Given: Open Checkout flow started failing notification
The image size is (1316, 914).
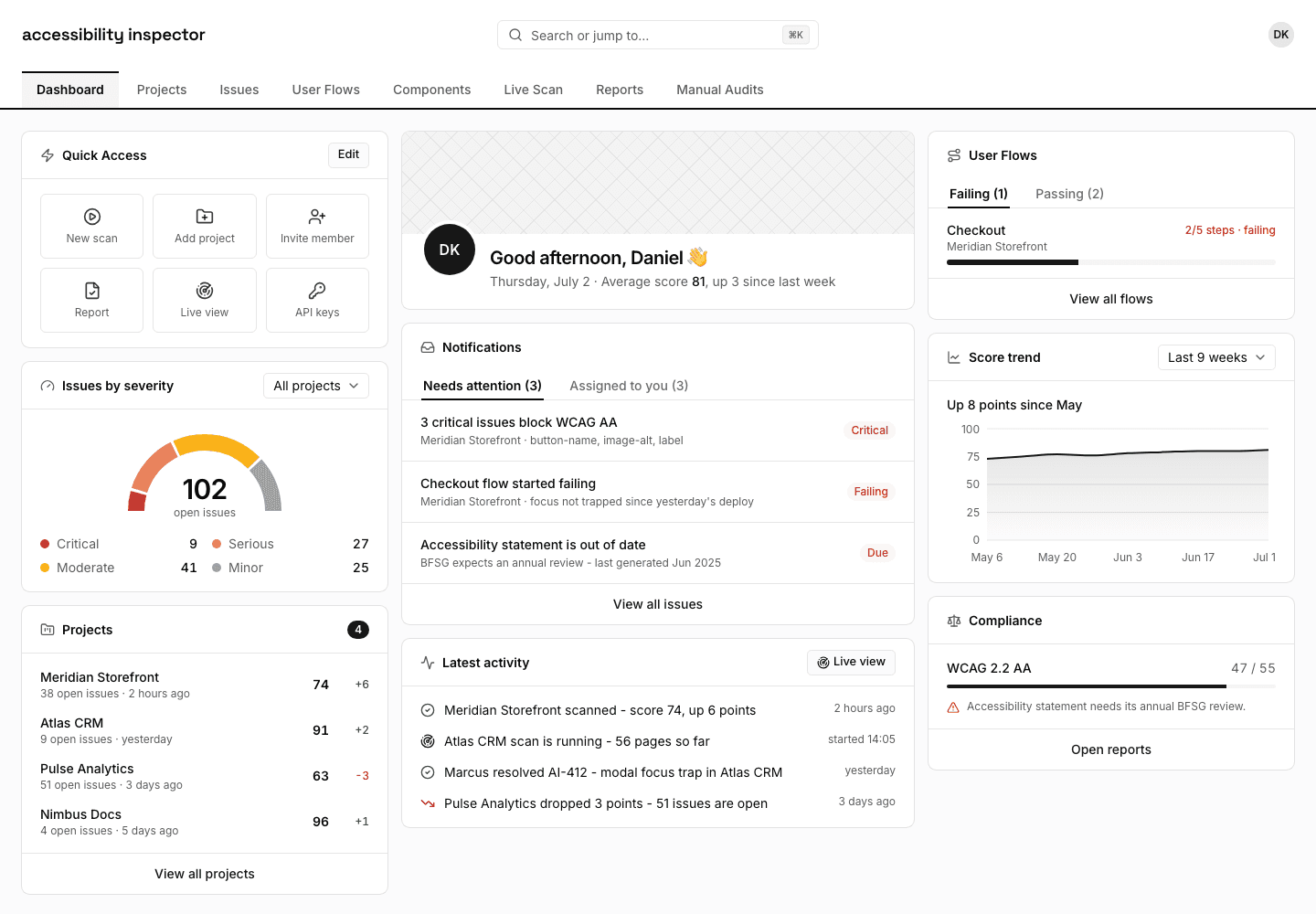Looking at the screenshot, I should click(x=658, y=492).
